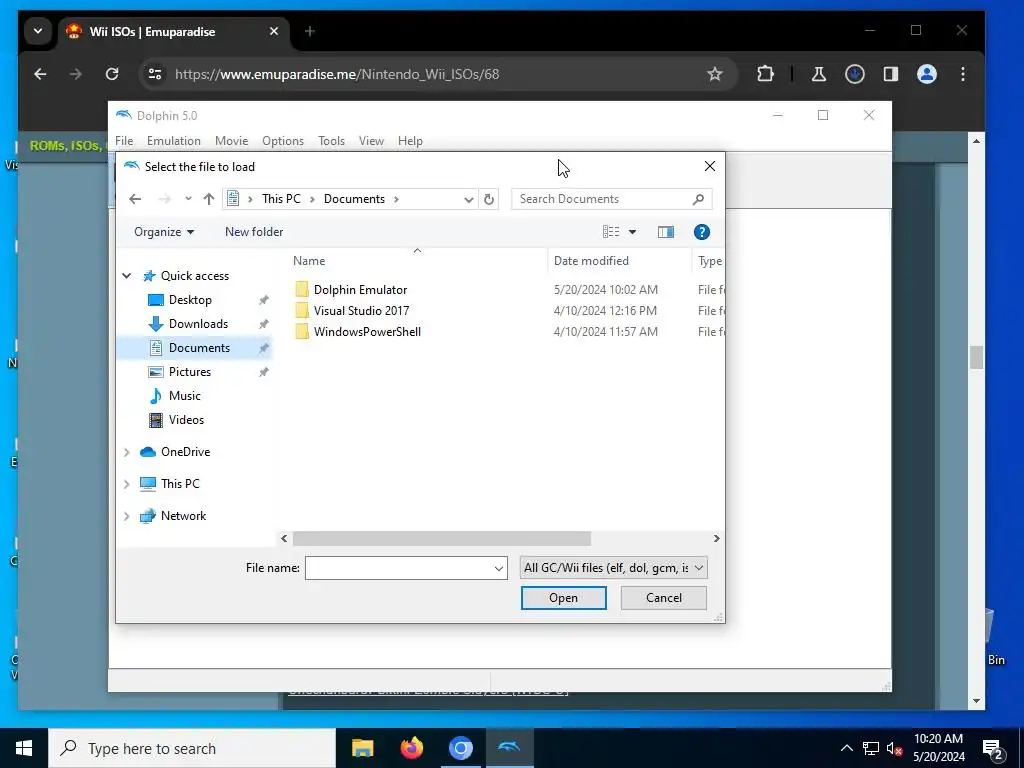Open Dolphin Help menu

click(410, 141)
